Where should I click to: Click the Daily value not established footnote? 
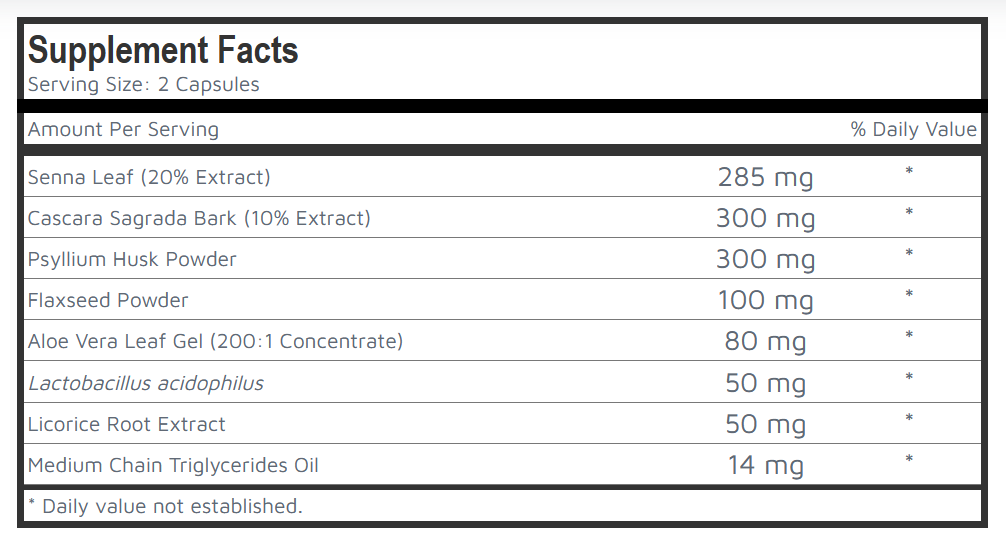165,506
